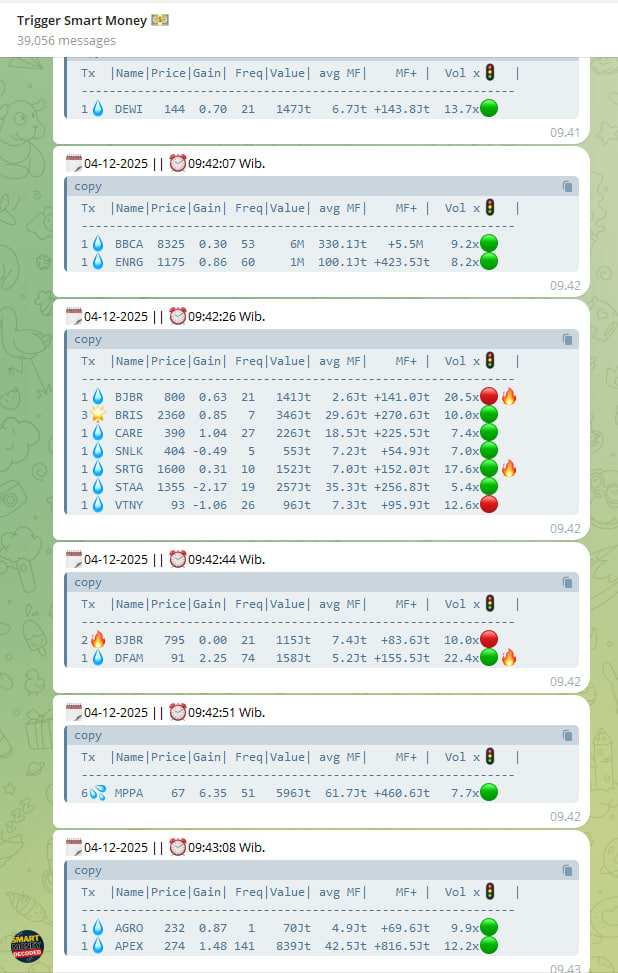Select the APEX ticker name
Image resolution: width=618 pixels, height=973 pixels.
[x=128, y=946]
